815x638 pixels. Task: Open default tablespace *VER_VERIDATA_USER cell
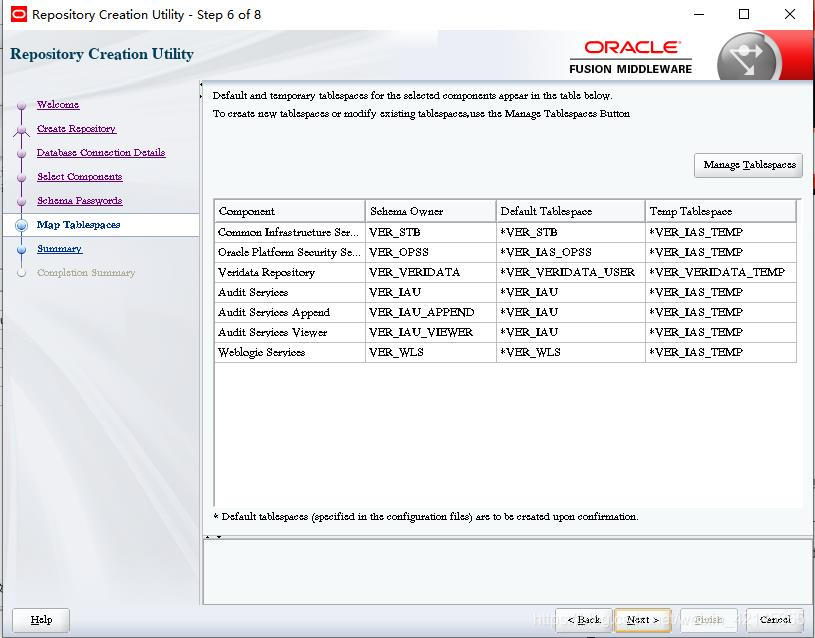(570, 272)
